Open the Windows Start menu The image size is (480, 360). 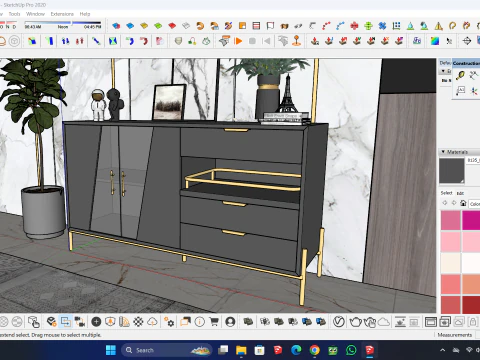[x=111, y=350]
